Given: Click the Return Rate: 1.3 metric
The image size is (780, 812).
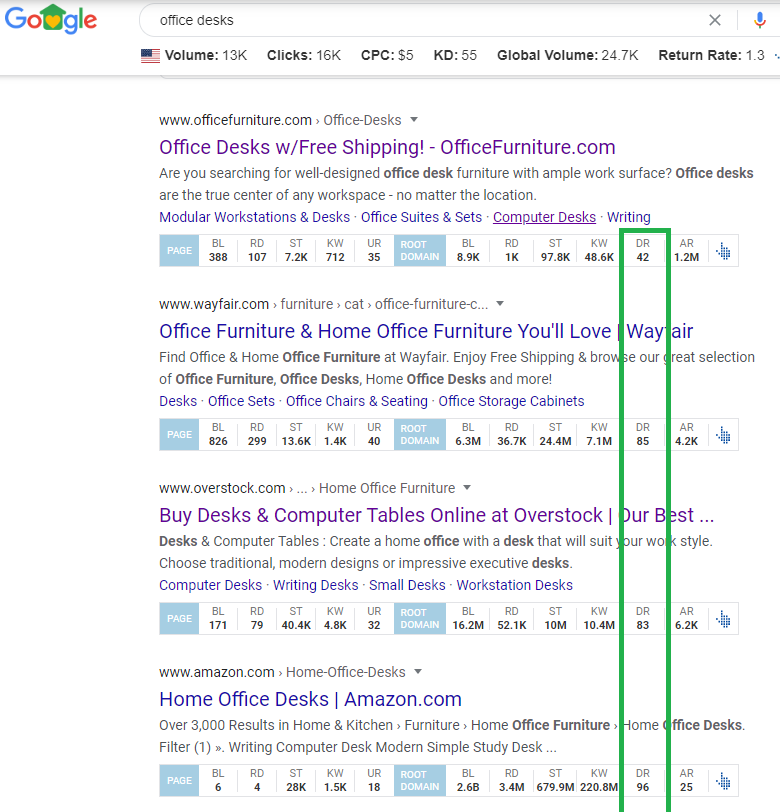Looking at the screenshot, I should coord(711,55).
